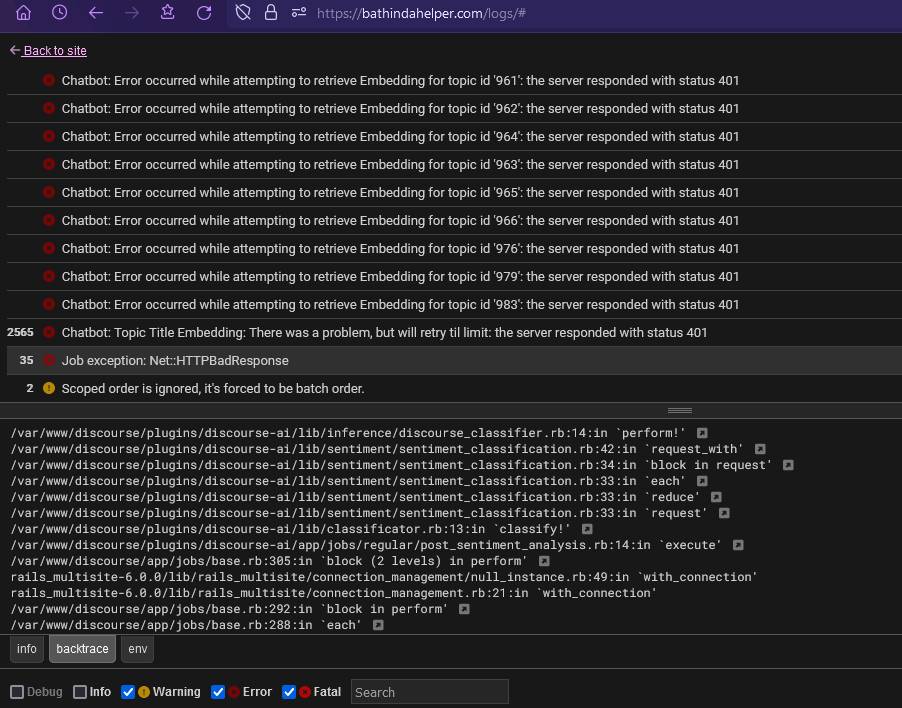Select log message for topic id '979'
902x708 pixels.
[400, 277]
